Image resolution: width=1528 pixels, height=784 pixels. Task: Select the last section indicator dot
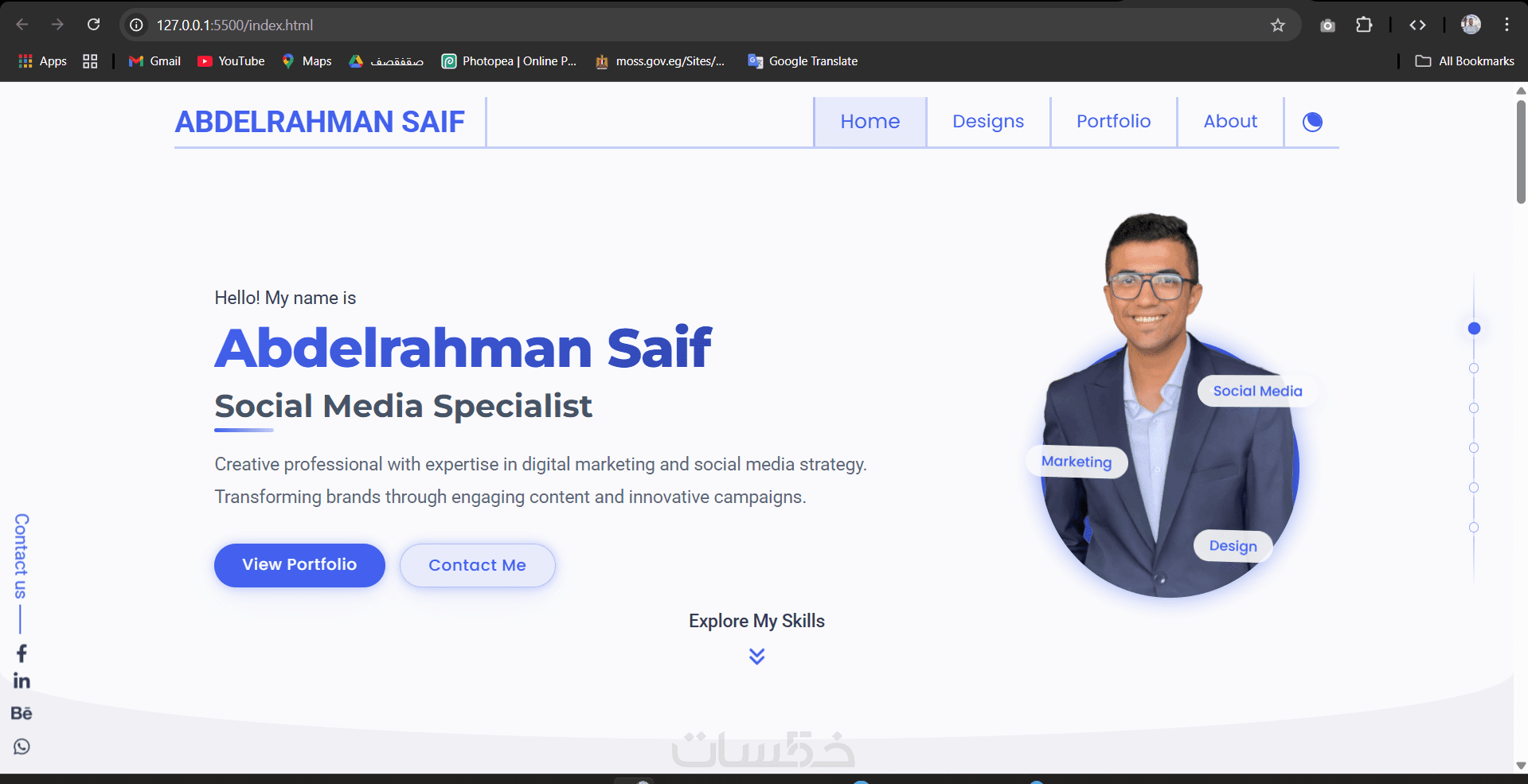(1474, 528)
